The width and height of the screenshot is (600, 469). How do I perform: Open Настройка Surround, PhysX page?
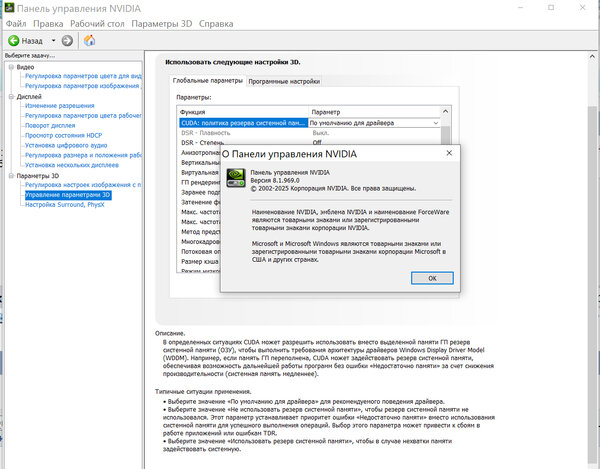65,205
